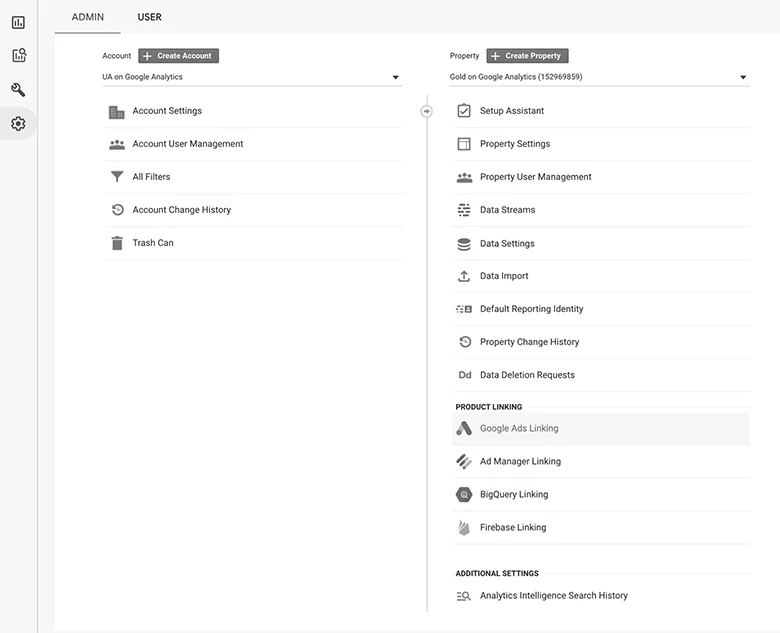The image size is (780, 633).
Task: Switch to the USER tab
Action: pyautogui.click(x=149, y=17)
